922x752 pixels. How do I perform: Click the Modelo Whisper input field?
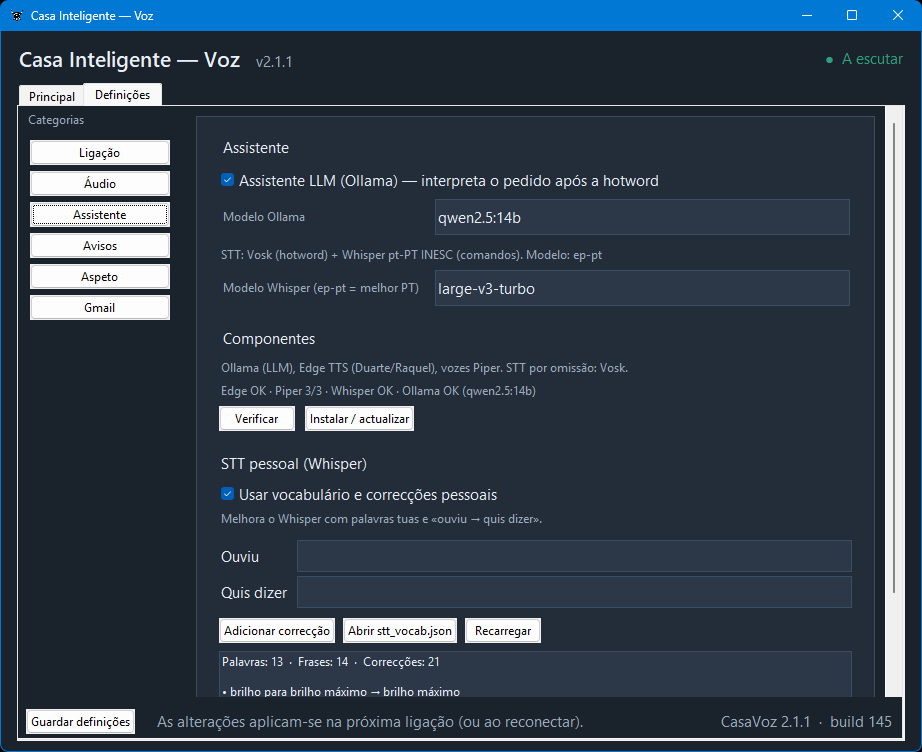[x=642, y=289]
